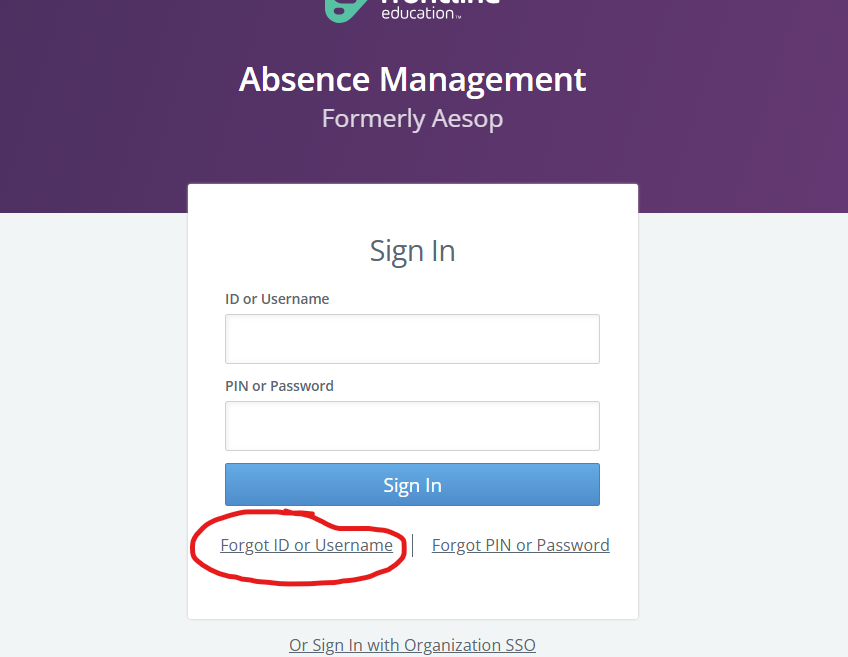Image resolution: width=848 pixels, height=657 pixels.
Task: Click the divider between the two Forgot links
Action: pos(412,545)
